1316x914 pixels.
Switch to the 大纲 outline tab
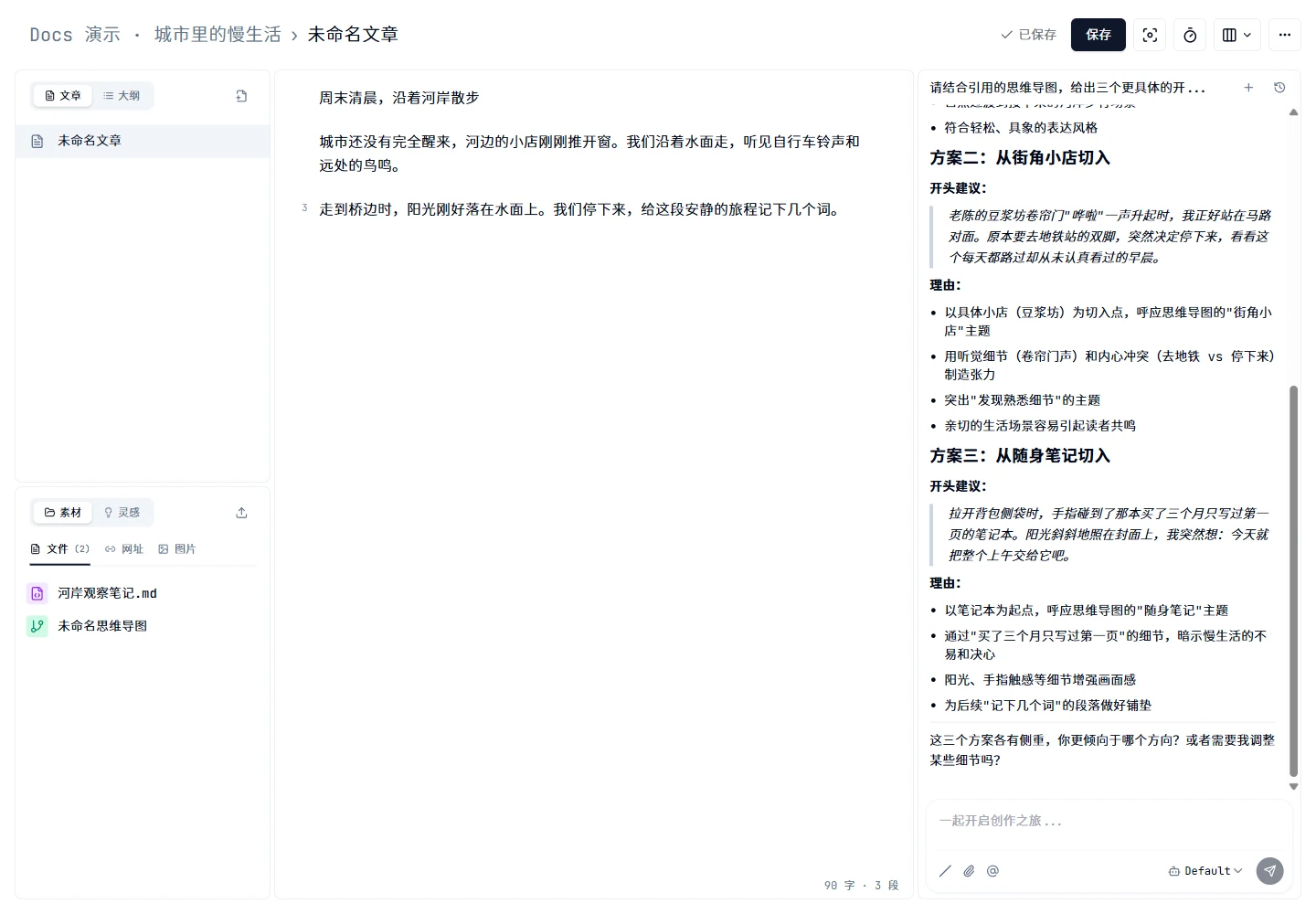[122, 96]
